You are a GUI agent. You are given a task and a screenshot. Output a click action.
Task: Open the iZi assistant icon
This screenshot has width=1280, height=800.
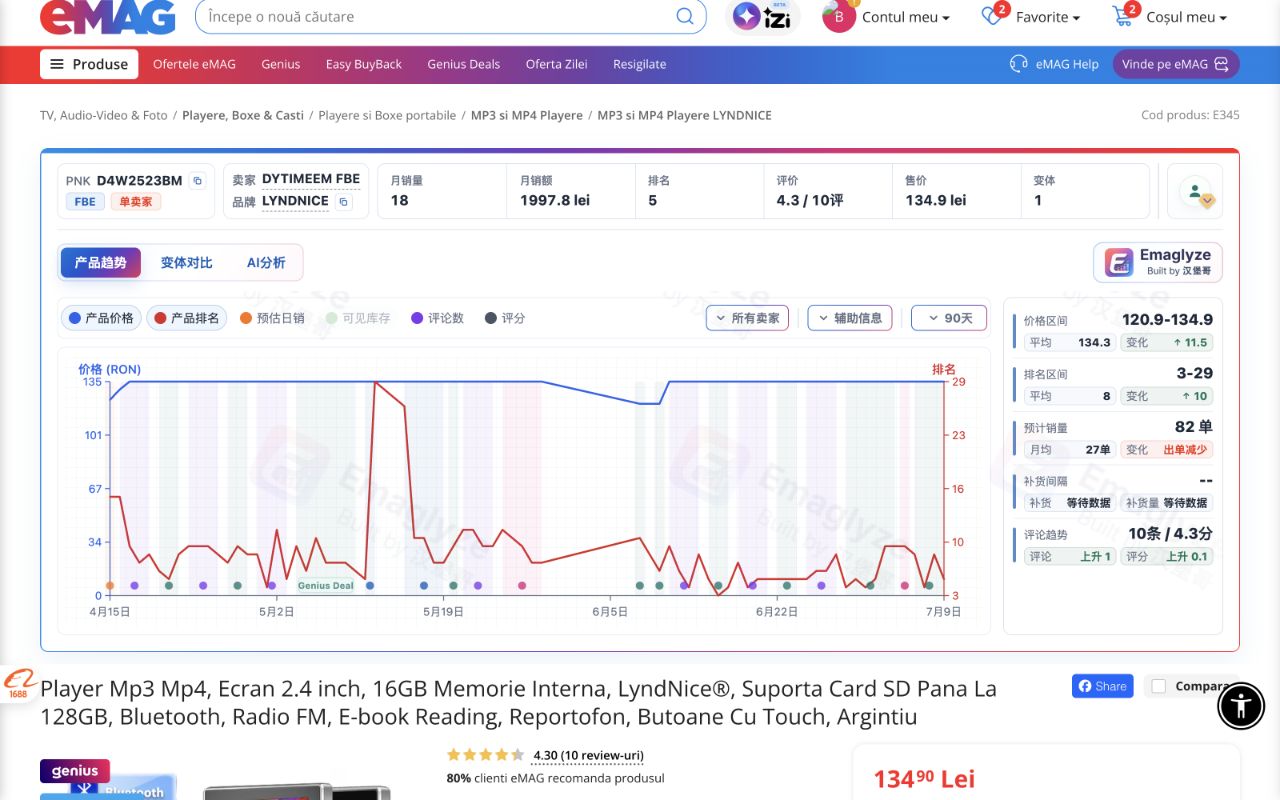point(763,16)
